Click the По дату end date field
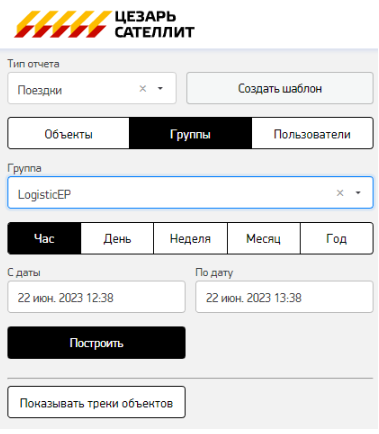The image size is (379, 434). pyautogui.click(x=284, y=297)
